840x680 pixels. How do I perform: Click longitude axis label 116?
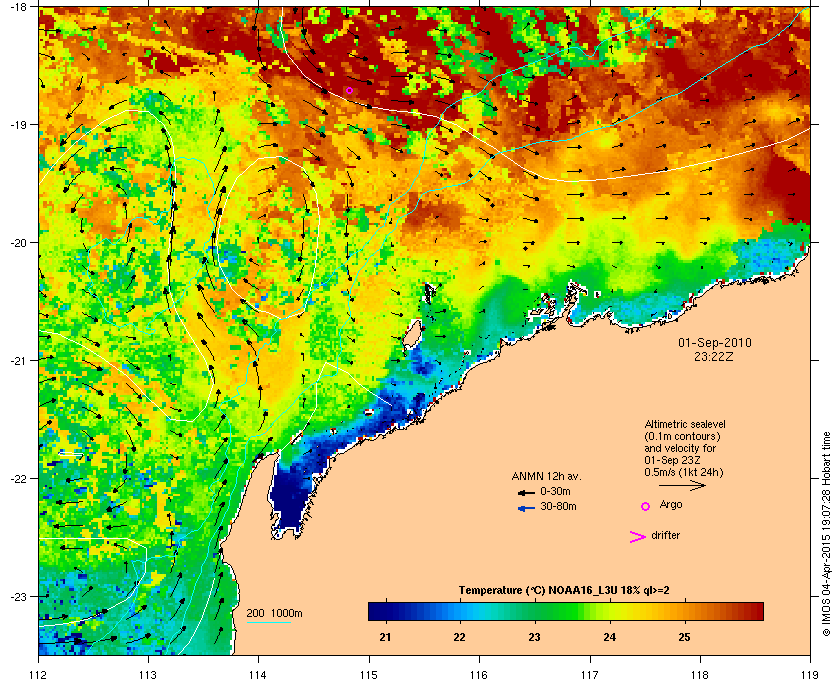coord(479,674)
